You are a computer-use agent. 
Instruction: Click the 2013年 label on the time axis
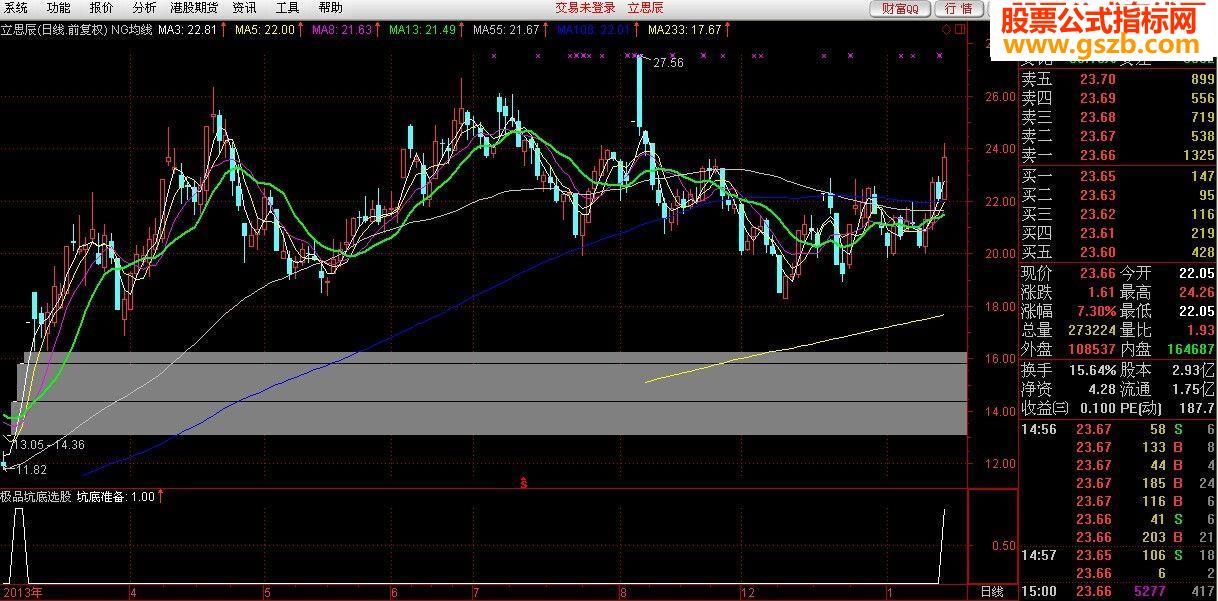(23, 593)
